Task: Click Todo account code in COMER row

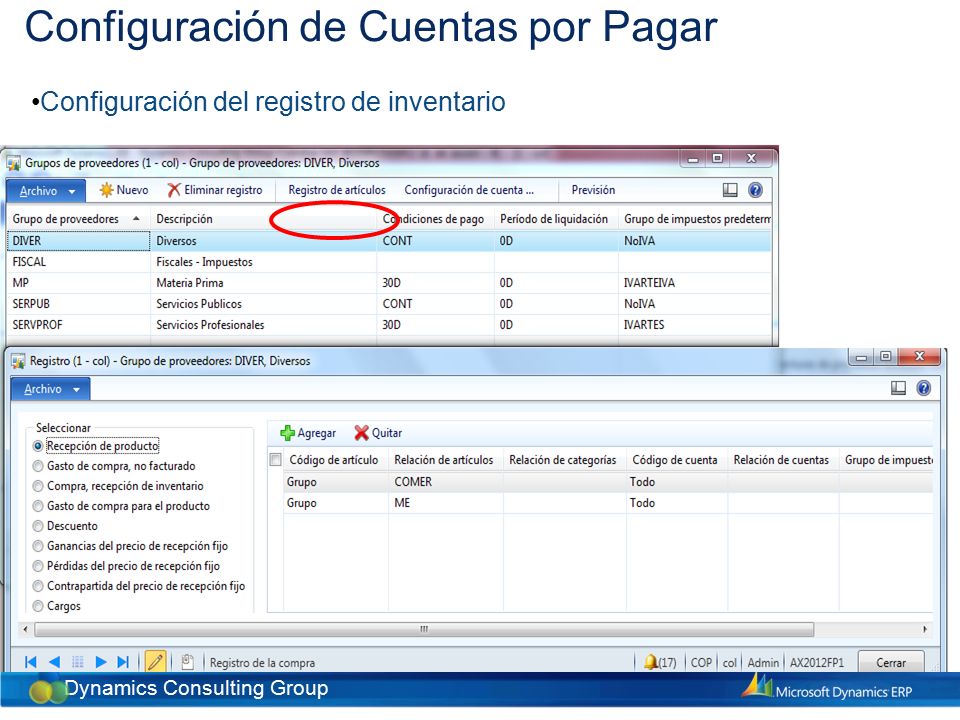Action: 677,482
